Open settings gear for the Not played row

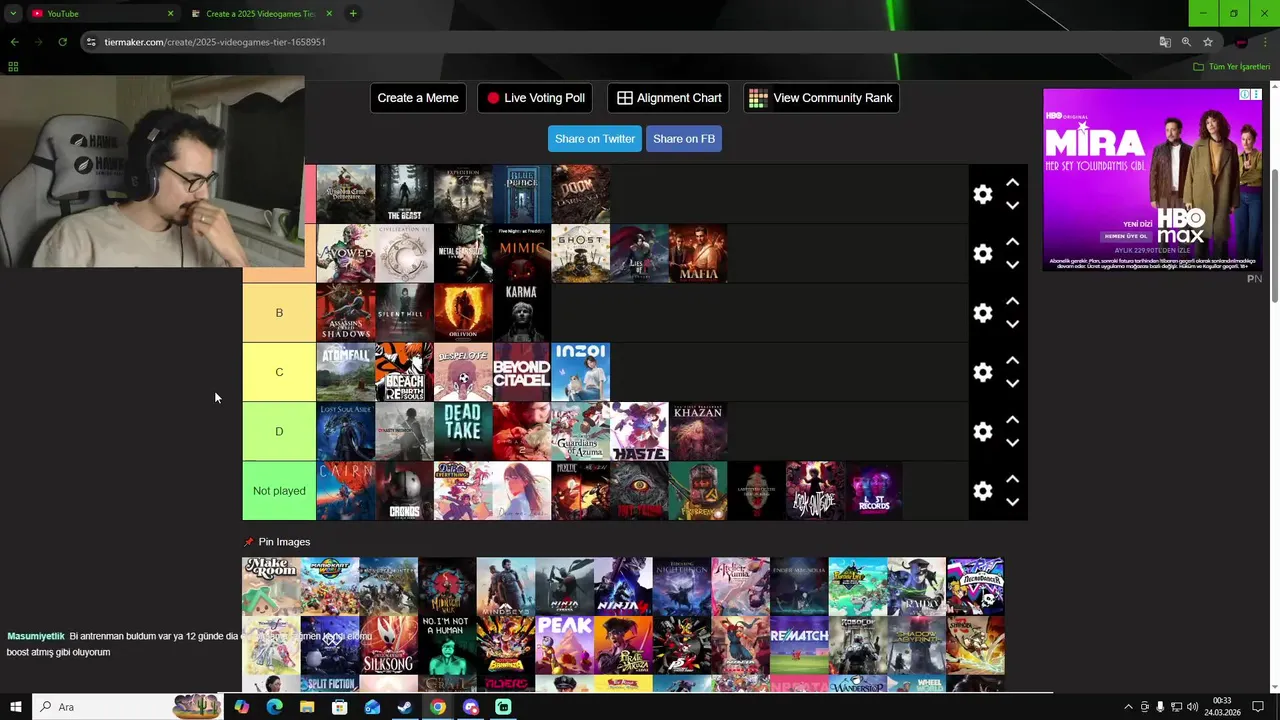pyautogui.click(x=983, y=491)
